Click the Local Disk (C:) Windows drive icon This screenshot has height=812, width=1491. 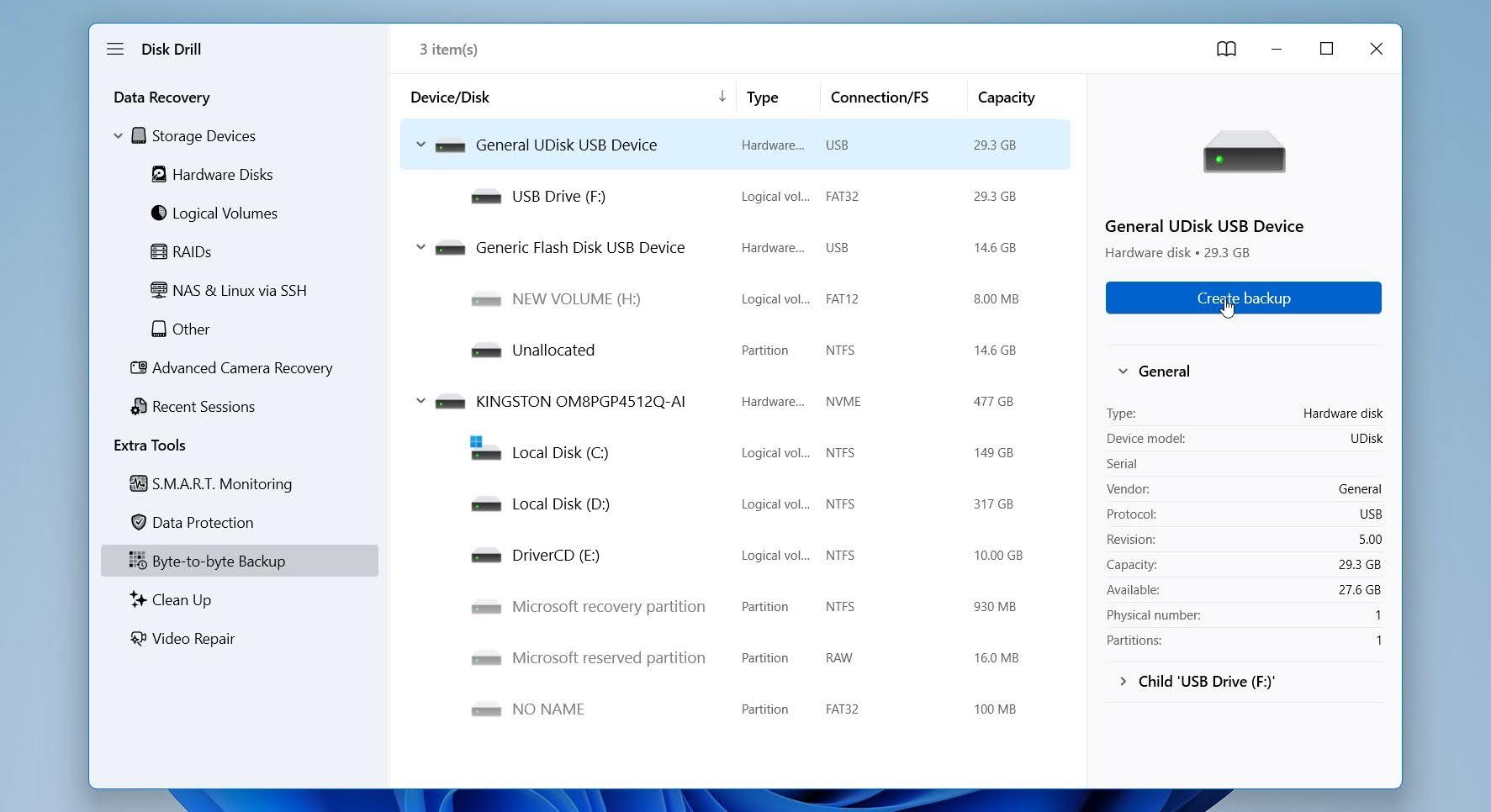click(485, 448)
